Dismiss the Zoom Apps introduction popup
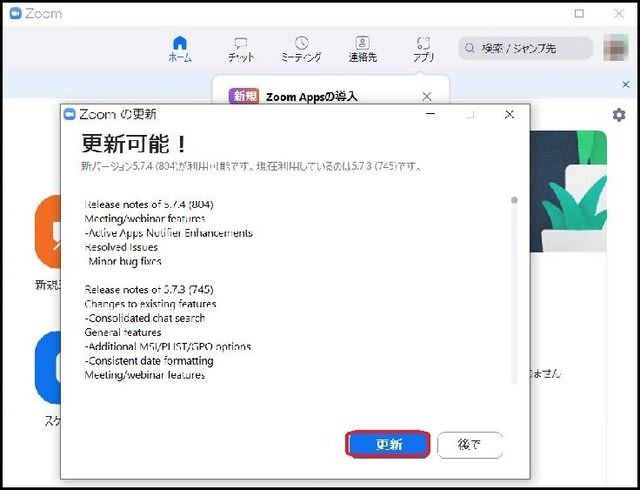Image resolution: width=640 pixels, height=490 pixels. [x=427, y=96]
